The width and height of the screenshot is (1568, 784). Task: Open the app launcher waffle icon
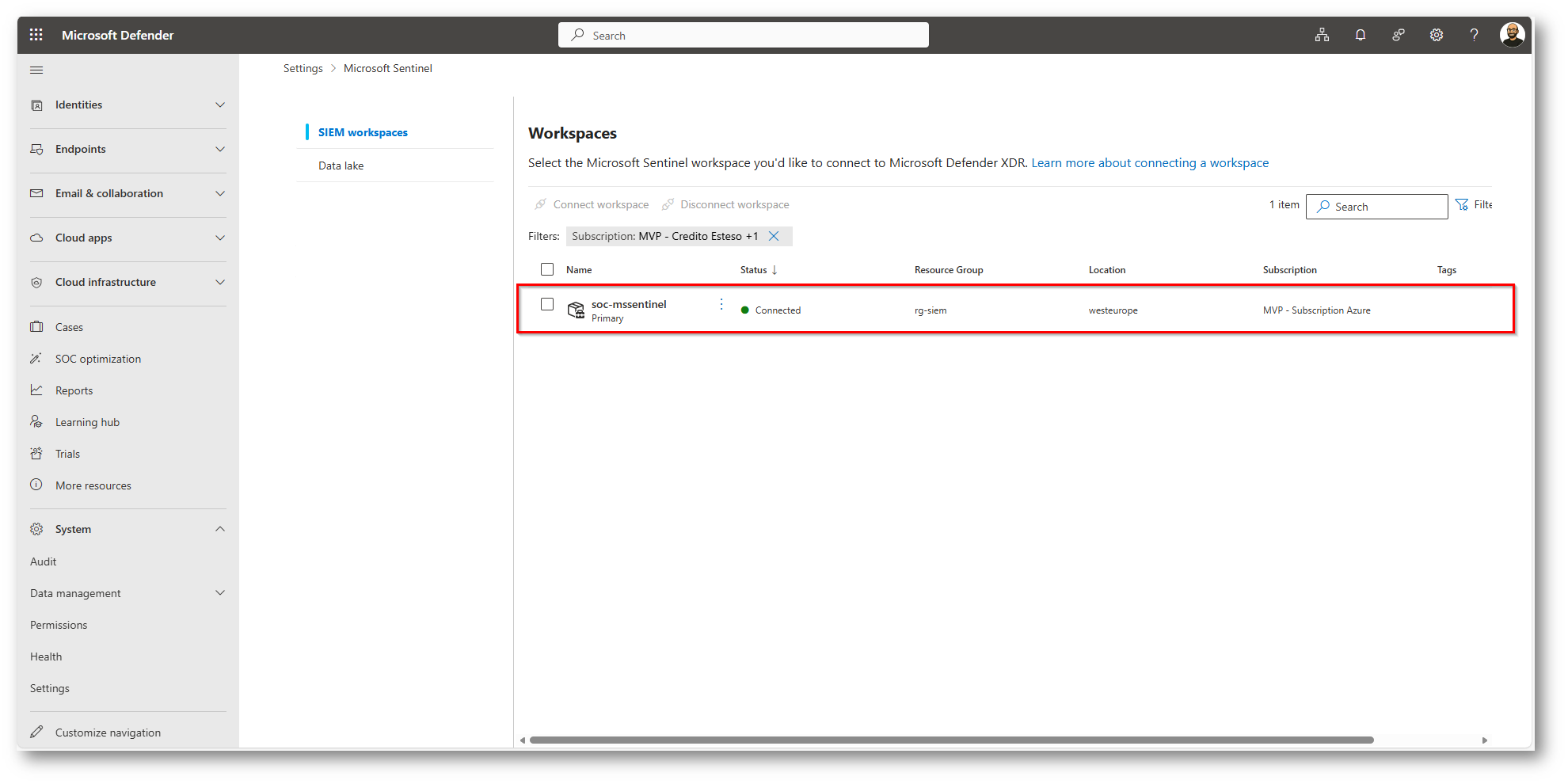[36, 35]
